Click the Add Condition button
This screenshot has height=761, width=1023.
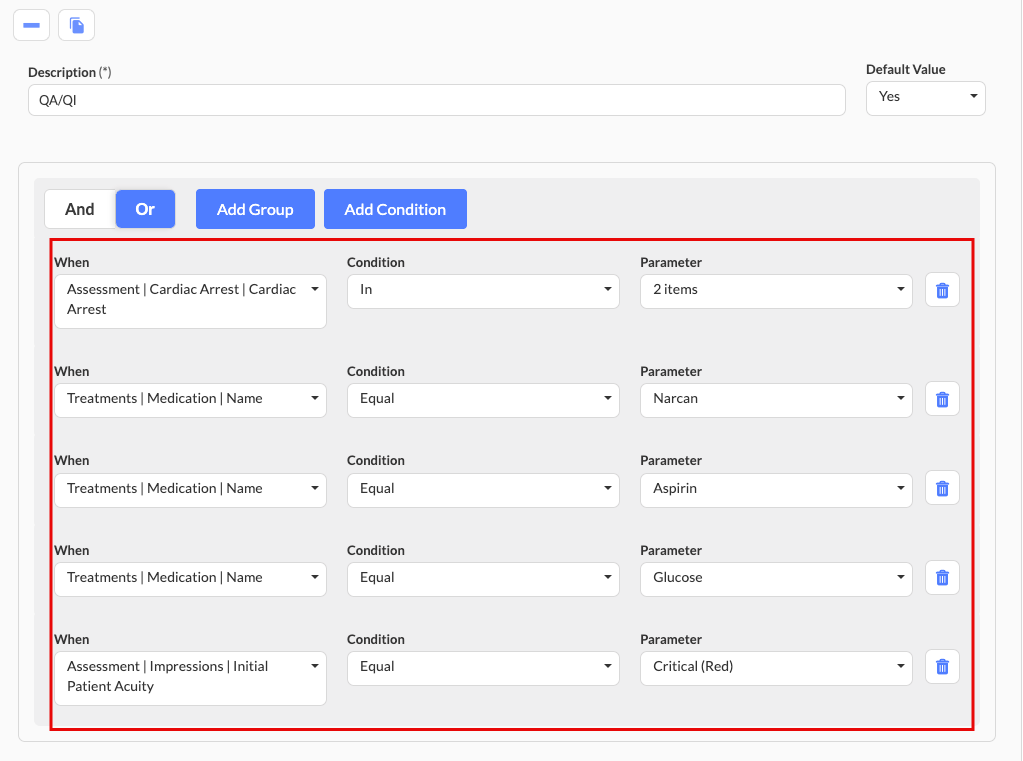[x=395, y=209]
